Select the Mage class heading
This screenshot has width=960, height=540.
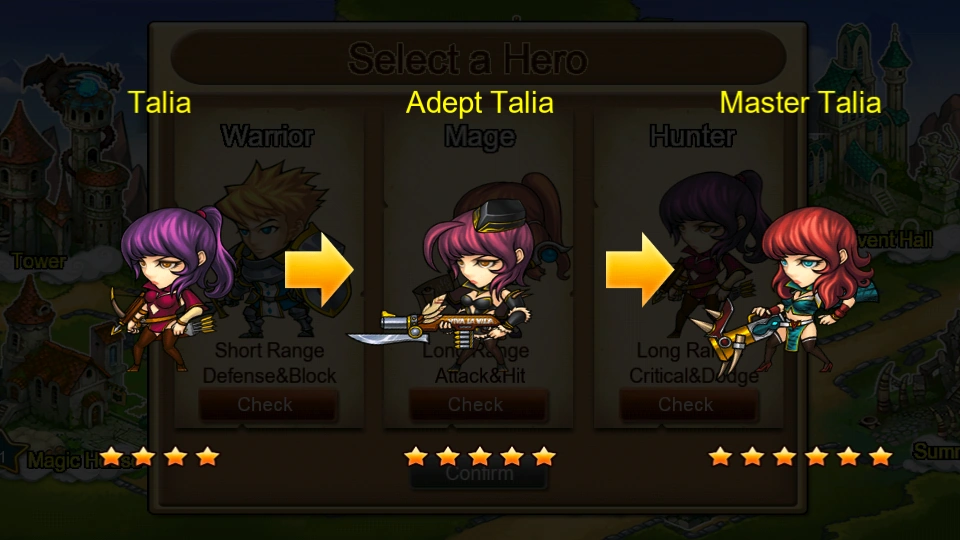479,137
